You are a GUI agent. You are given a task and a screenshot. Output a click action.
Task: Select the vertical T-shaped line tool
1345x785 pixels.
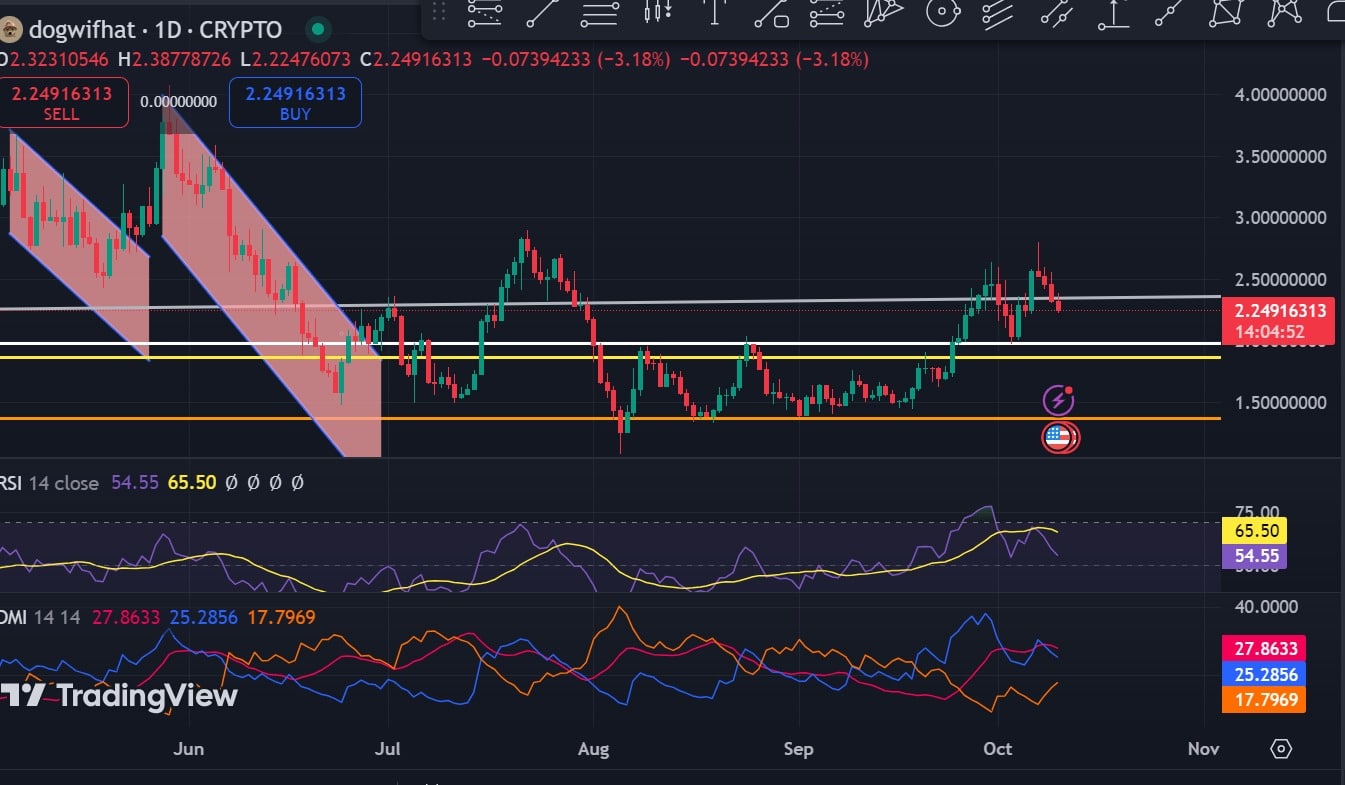pyautogui.click(x=714, y=12)
